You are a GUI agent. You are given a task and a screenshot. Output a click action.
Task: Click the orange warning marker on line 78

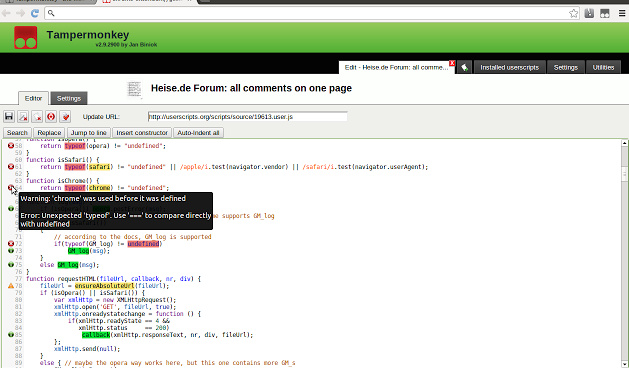click(11, 286)
